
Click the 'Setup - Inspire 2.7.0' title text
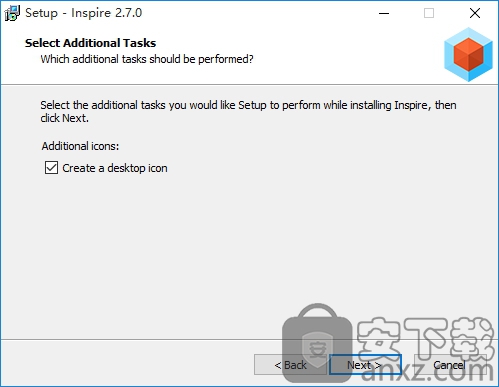84,13
